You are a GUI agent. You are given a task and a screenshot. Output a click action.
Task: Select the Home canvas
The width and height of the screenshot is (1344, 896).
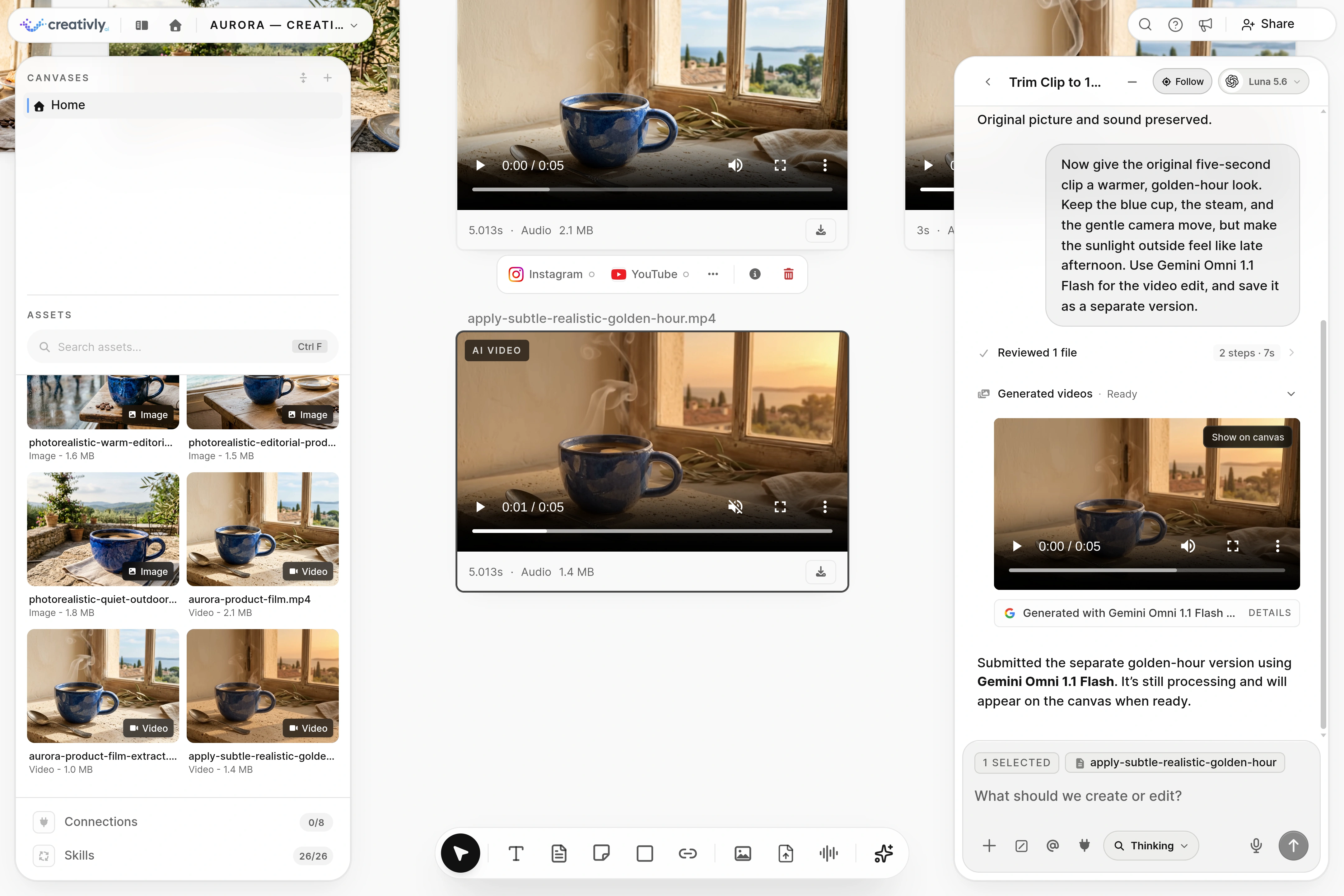tap(184, 105)
